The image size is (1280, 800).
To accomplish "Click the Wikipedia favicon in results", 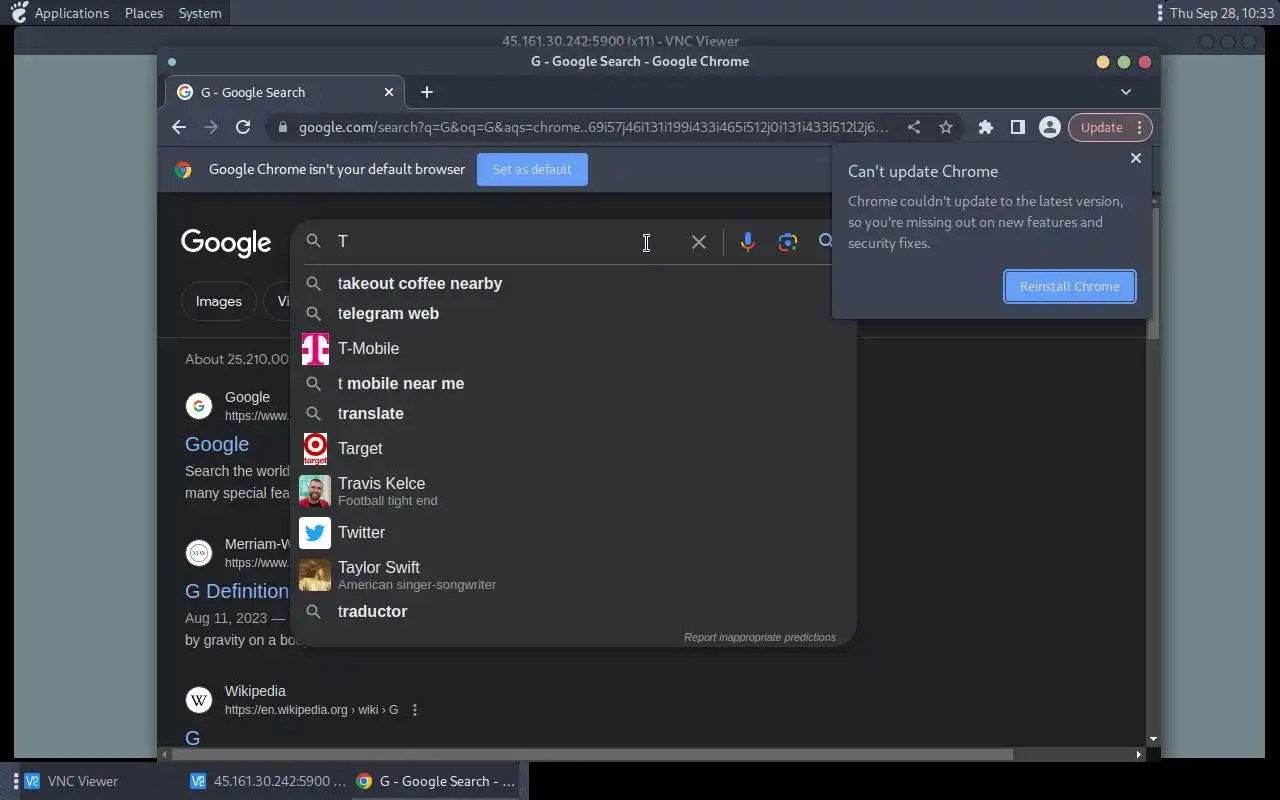I will [x=199, y=700].
